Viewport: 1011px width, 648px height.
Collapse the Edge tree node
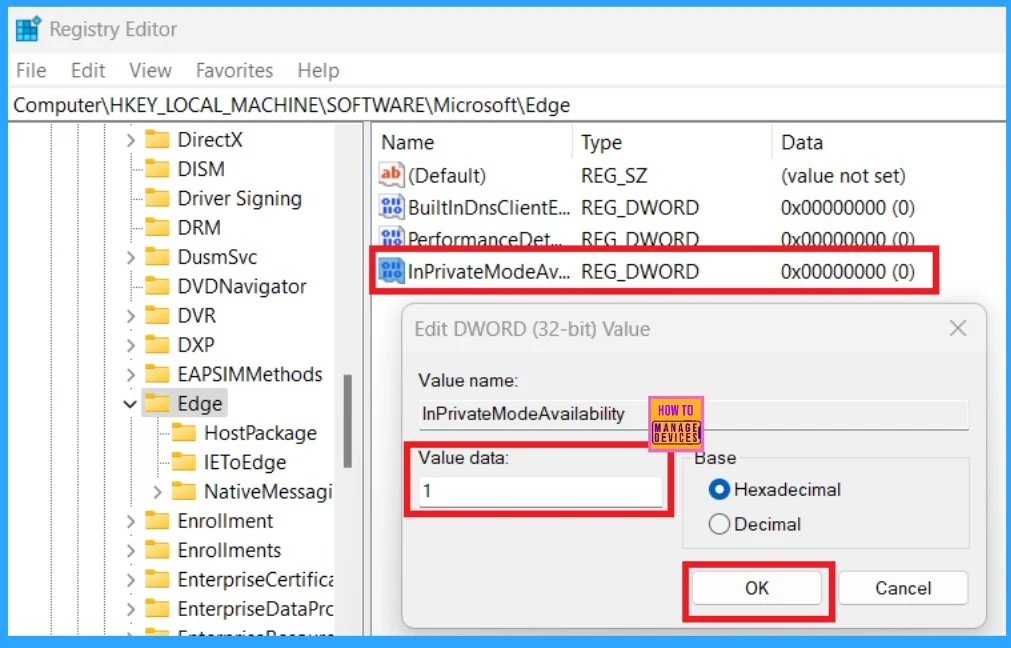(130, 404)
